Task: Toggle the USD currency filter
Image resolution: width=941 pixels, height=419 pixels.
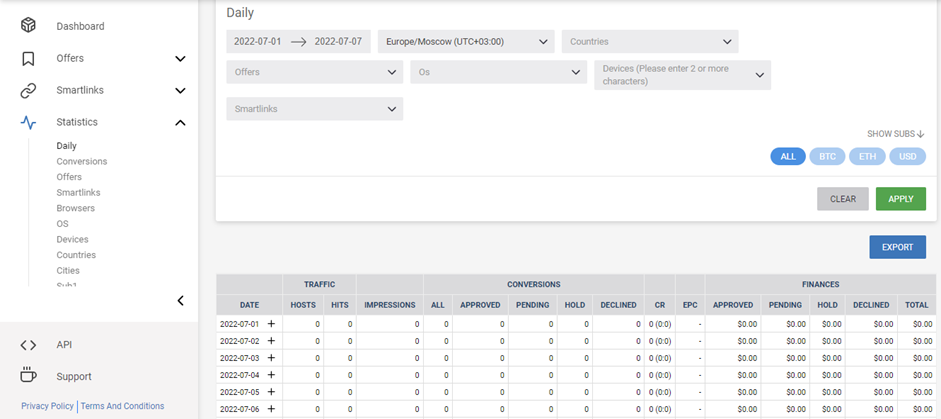Action: [907, 156]
